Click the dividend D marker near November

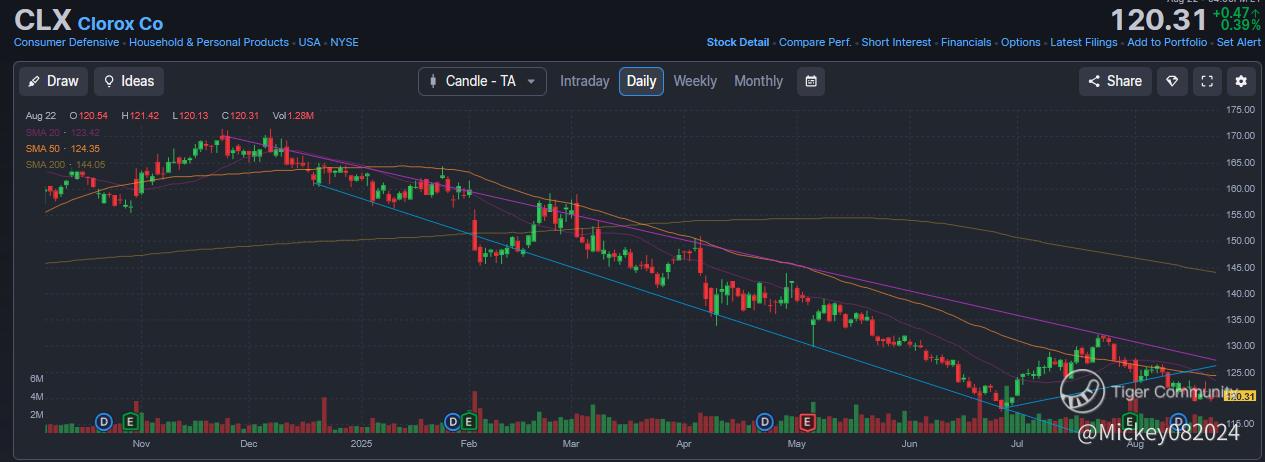tap(103, 421)
